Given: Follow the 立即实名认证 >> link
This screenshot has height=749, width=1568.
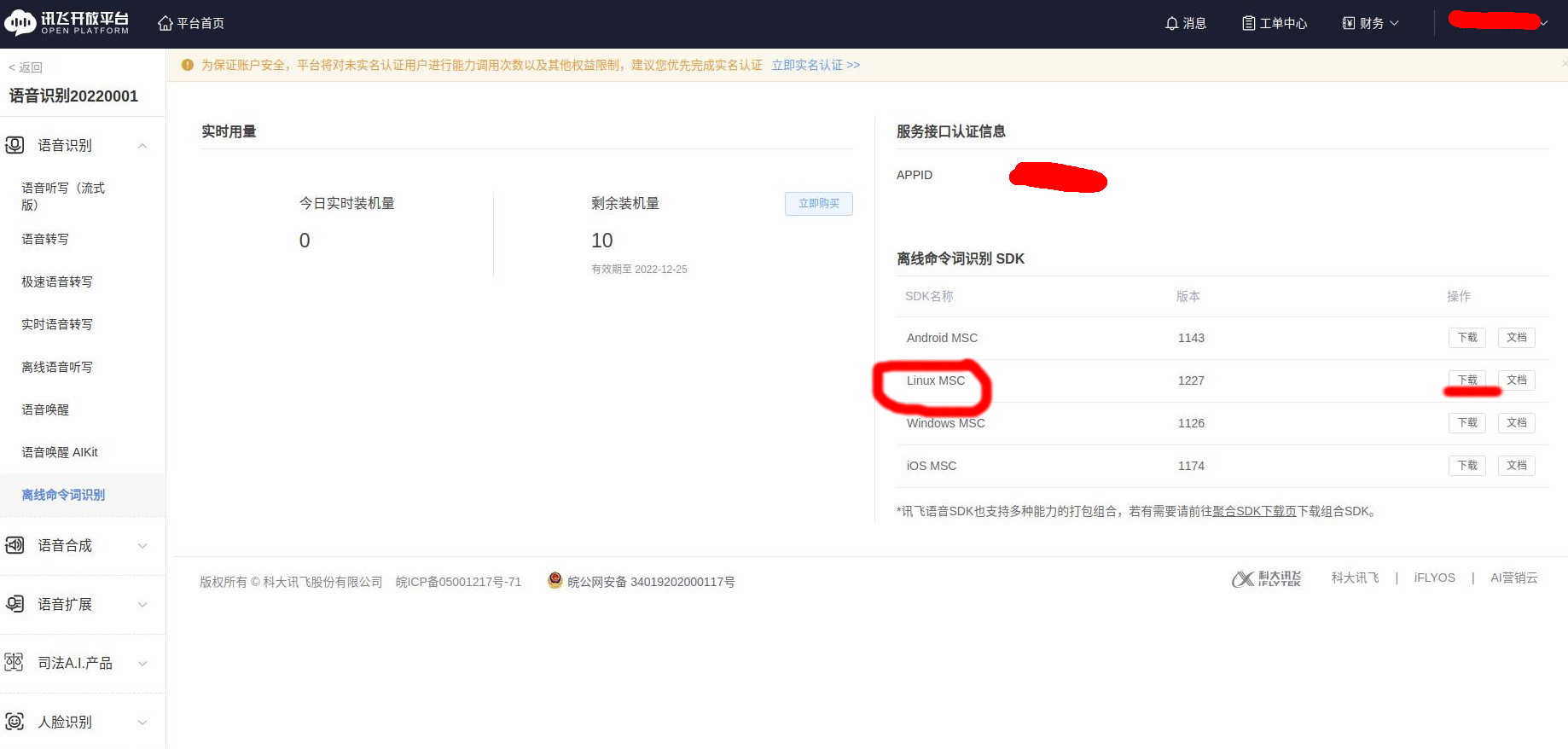Looking at the screenshot, I should (816, 65).
